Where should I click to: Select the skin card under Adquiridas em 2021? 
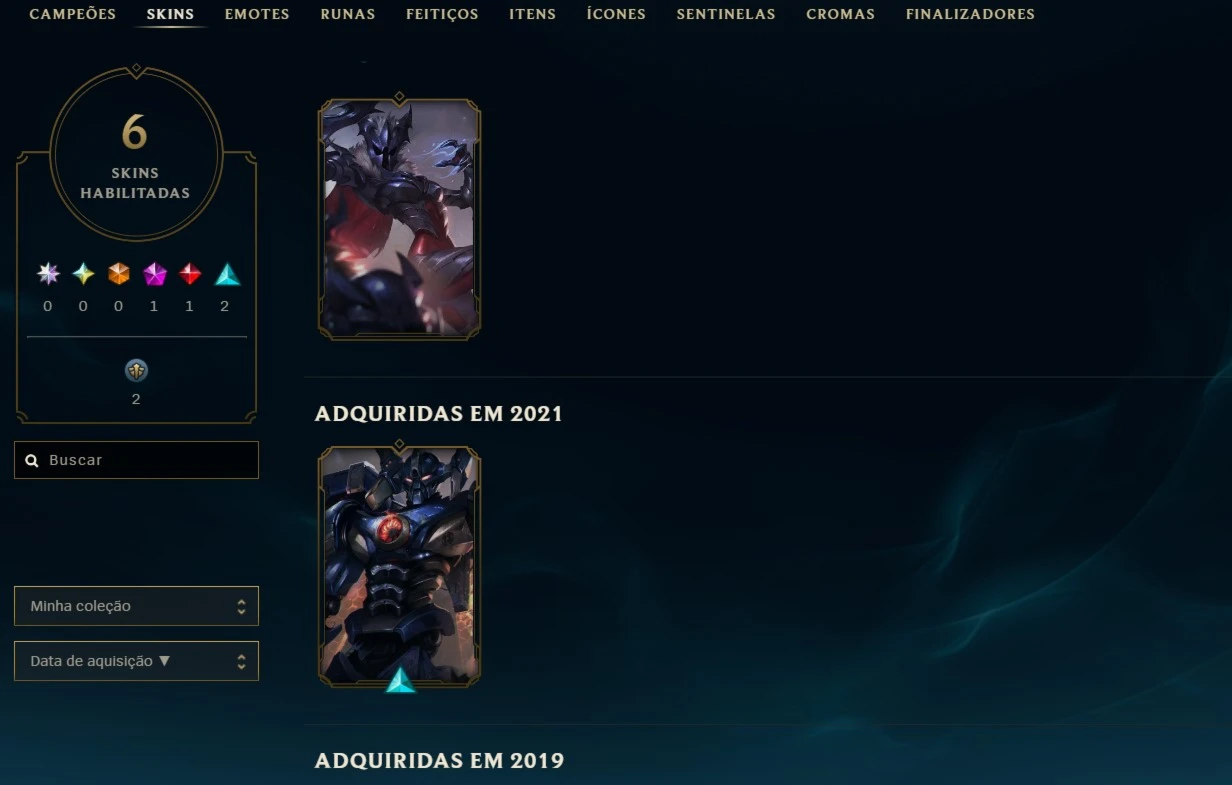pos(399,565)
